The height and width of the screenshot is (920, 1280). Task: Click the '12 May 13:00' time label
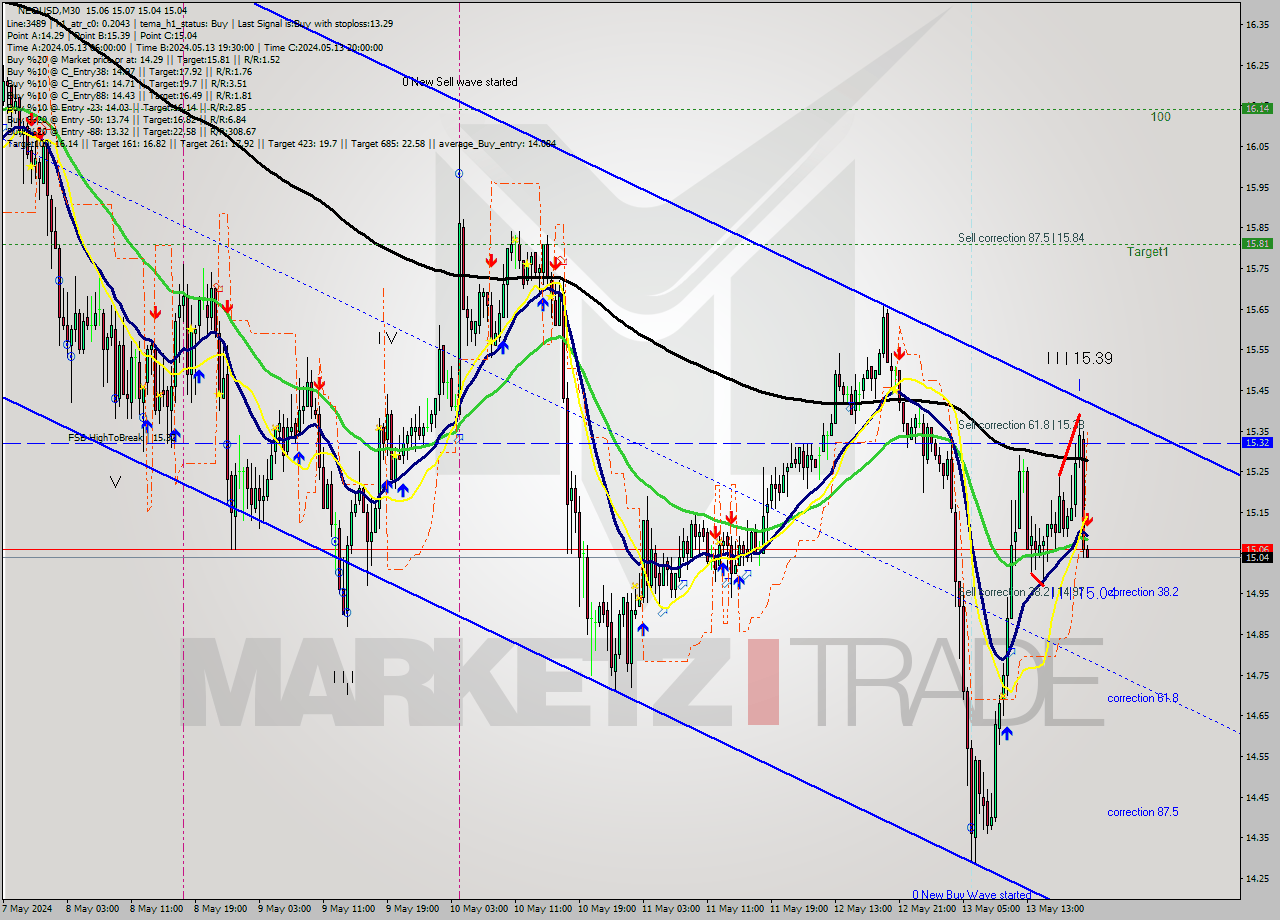click(861, 909)
